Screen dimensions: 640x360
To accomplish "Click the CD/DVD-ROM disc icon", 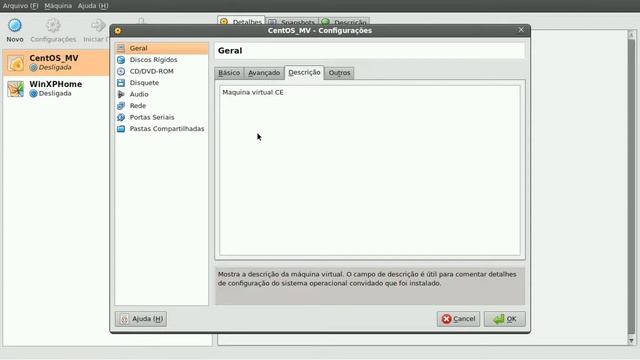I will point(121,71).
